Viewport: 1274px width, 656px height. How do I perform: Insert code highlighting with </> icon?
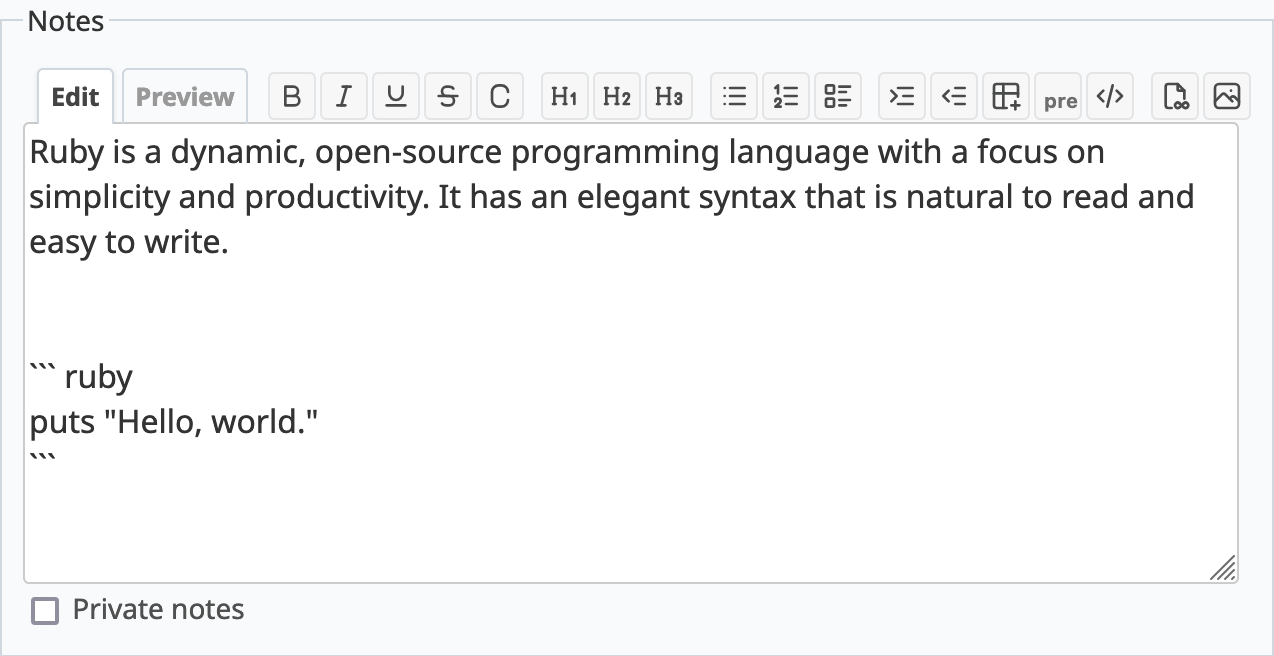point(1110,96)
